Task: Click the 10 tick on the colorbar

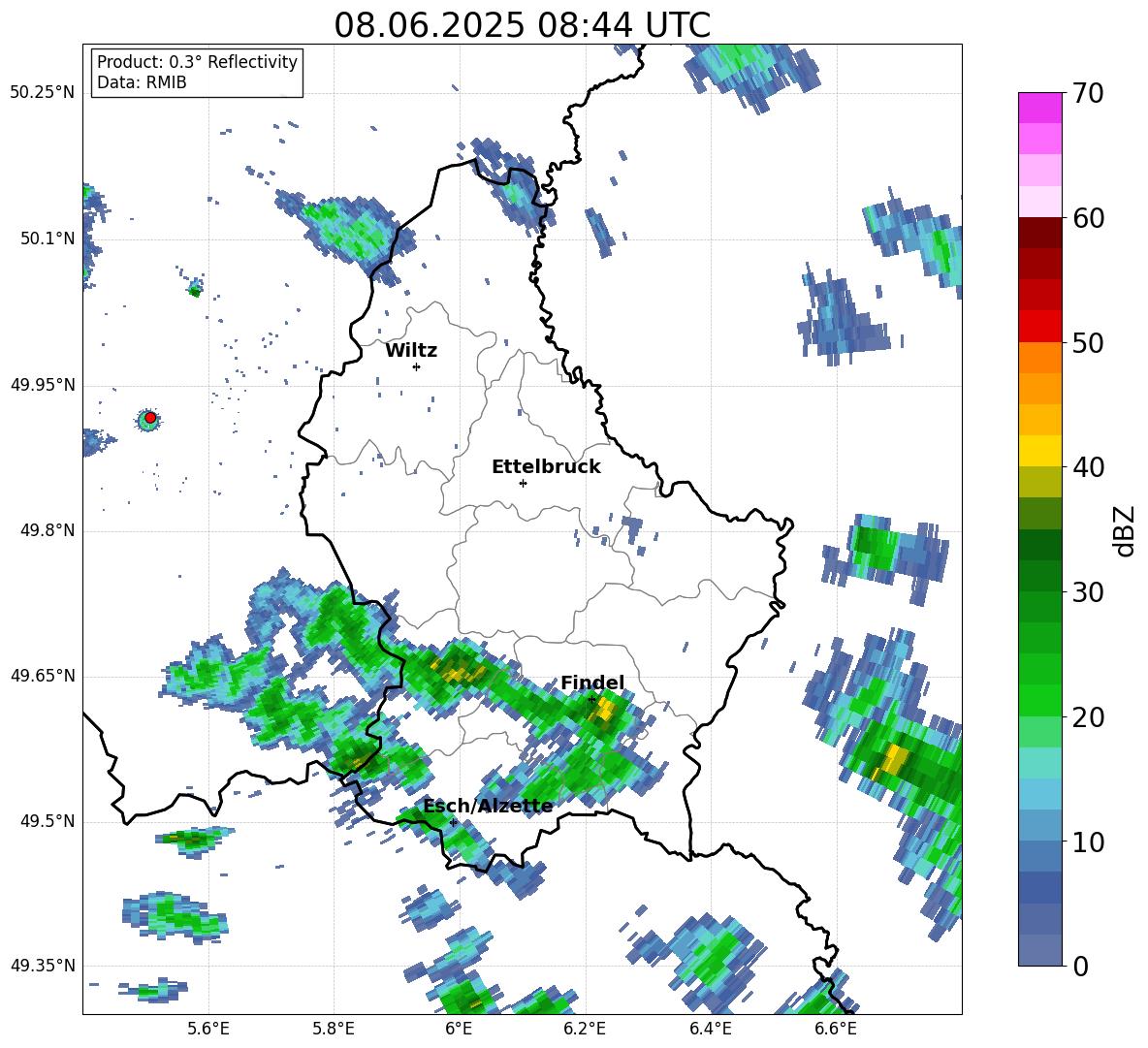Action: point(1088,842)
